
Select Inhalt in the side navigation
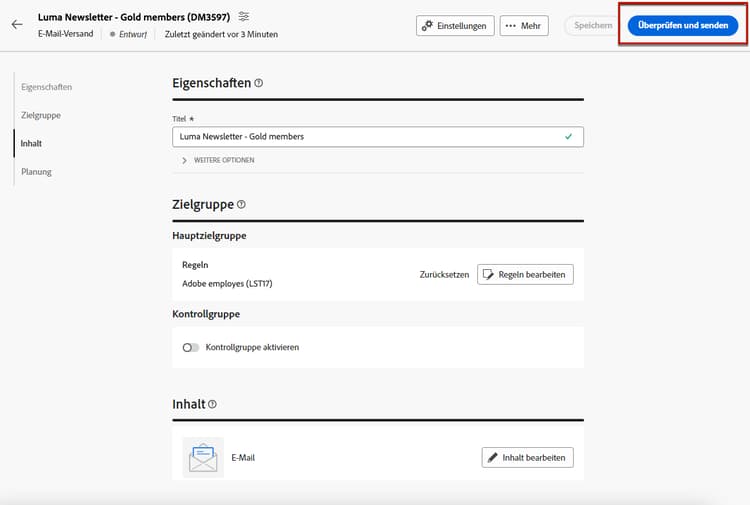click(x=31, y=143)
